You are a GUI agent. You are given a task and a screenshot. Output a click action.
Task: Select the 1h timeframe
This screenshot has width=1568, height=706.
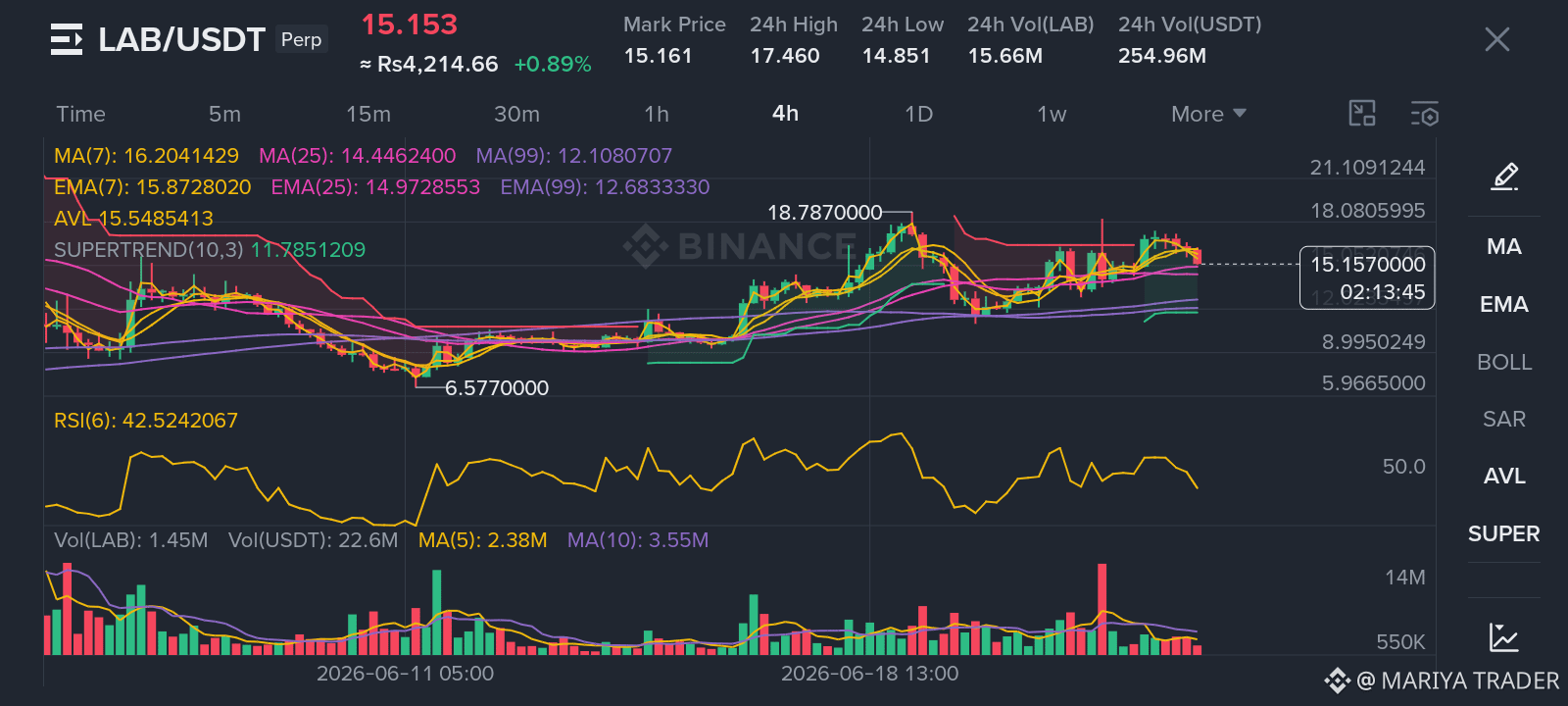point(657,114)
